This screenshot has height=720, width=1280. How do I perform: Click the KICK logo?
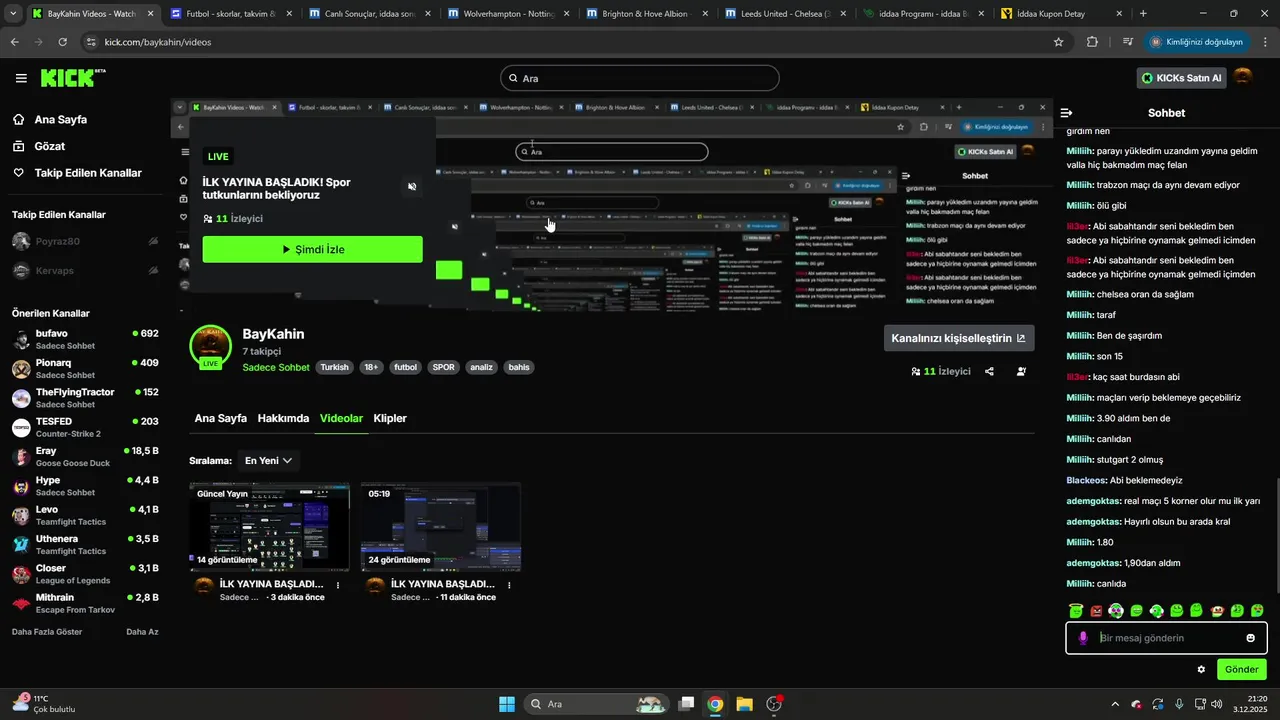[72, 78]
